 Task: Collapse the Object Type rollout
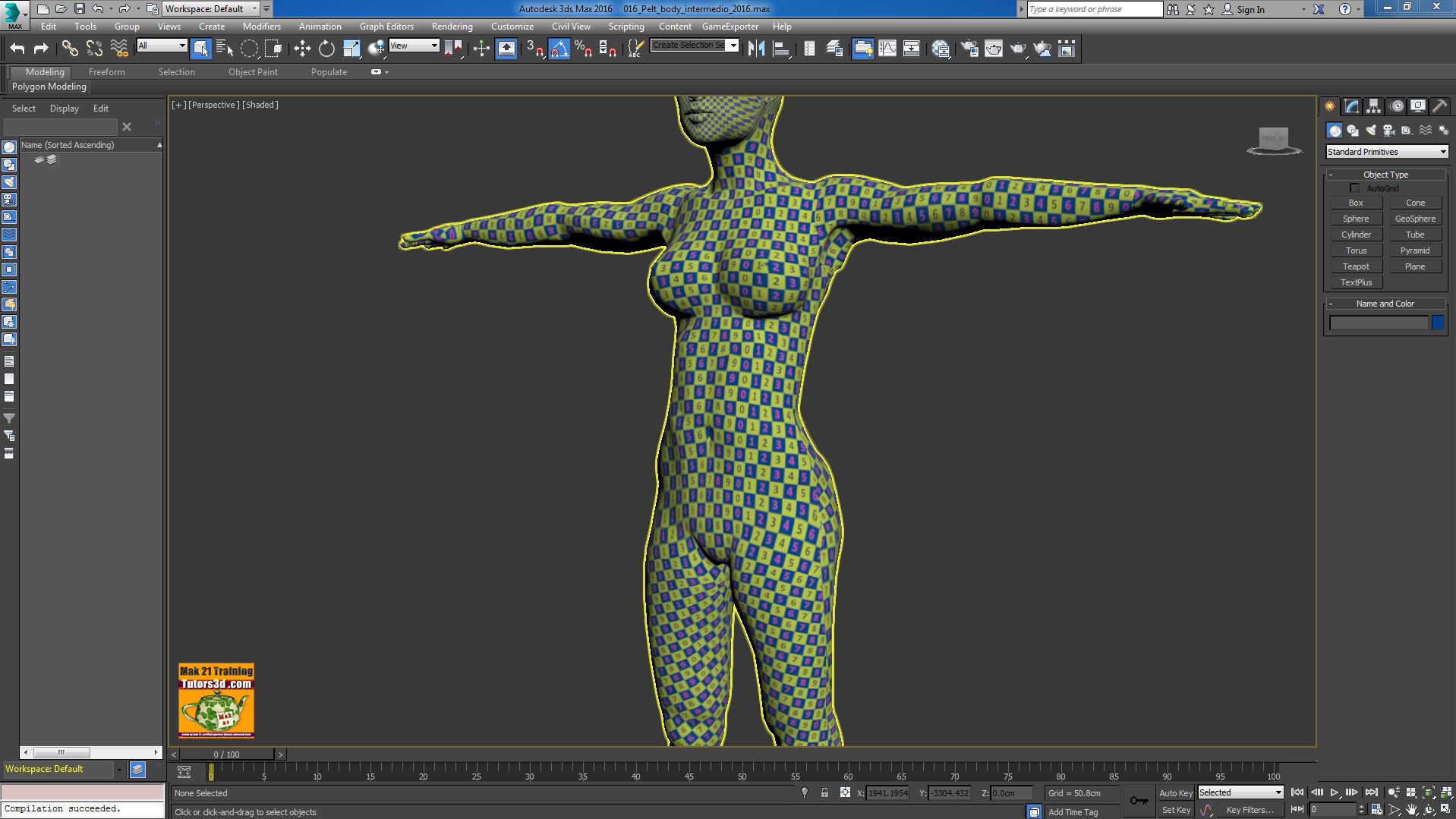tap(1386, 175)
